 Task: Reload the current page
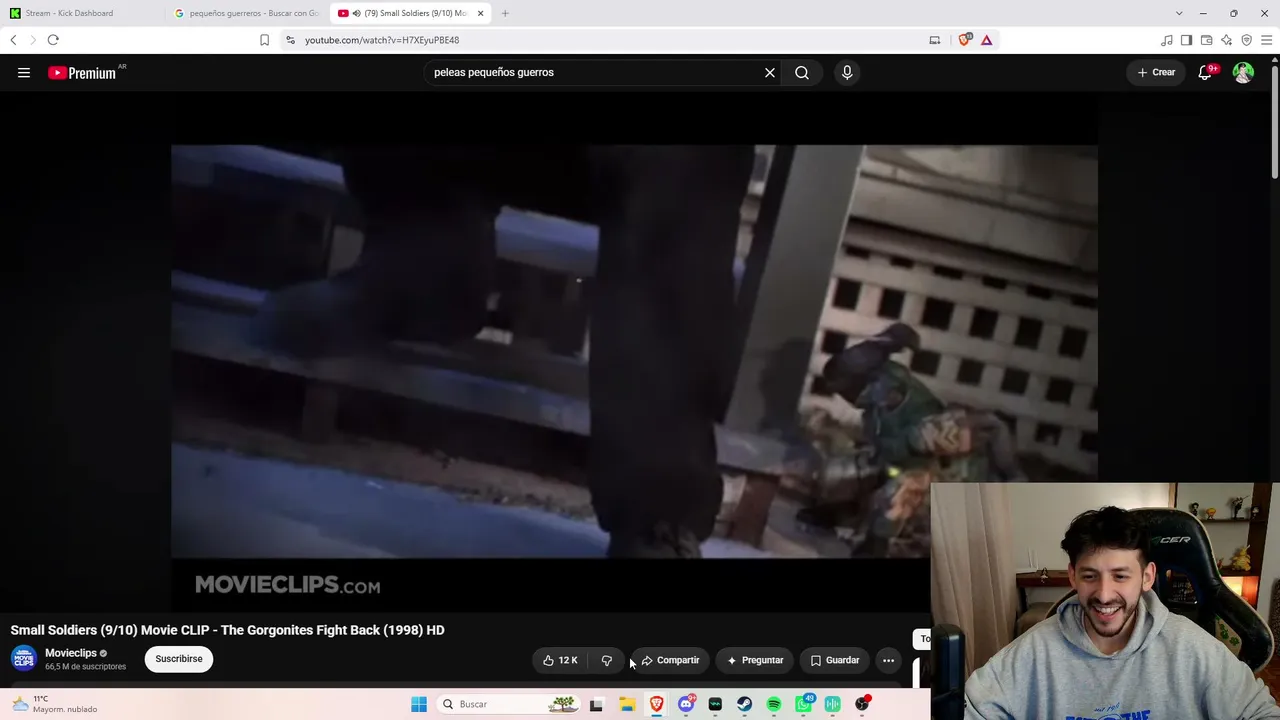(53, 40)
